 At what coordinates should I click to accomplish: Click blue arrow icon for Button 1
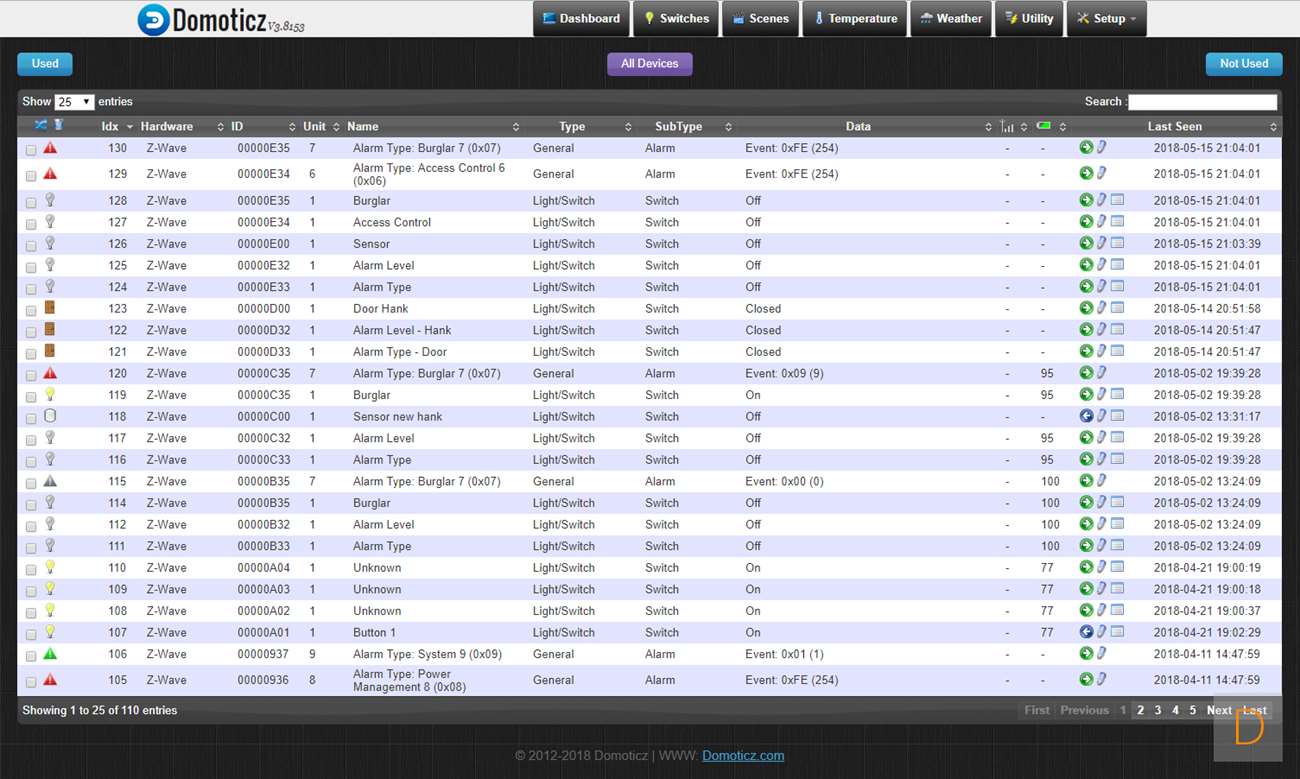tap(1086, 632)
